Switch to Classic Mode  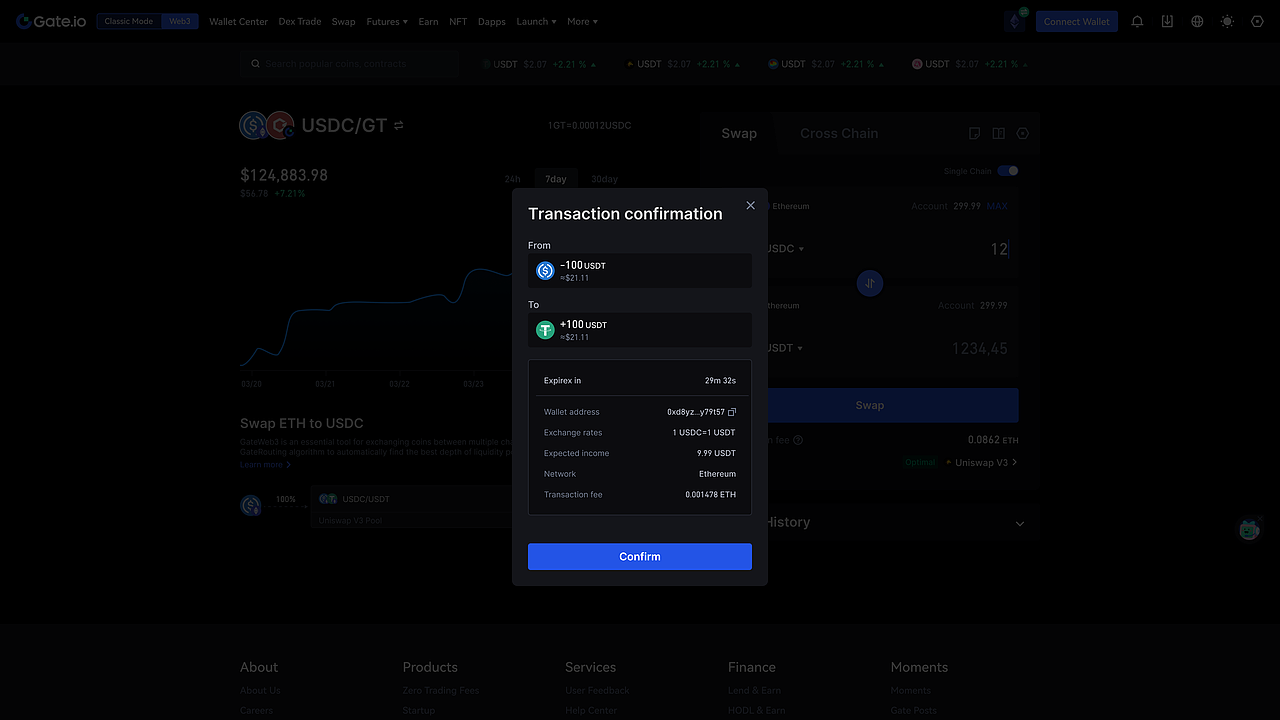pos(128,21)
